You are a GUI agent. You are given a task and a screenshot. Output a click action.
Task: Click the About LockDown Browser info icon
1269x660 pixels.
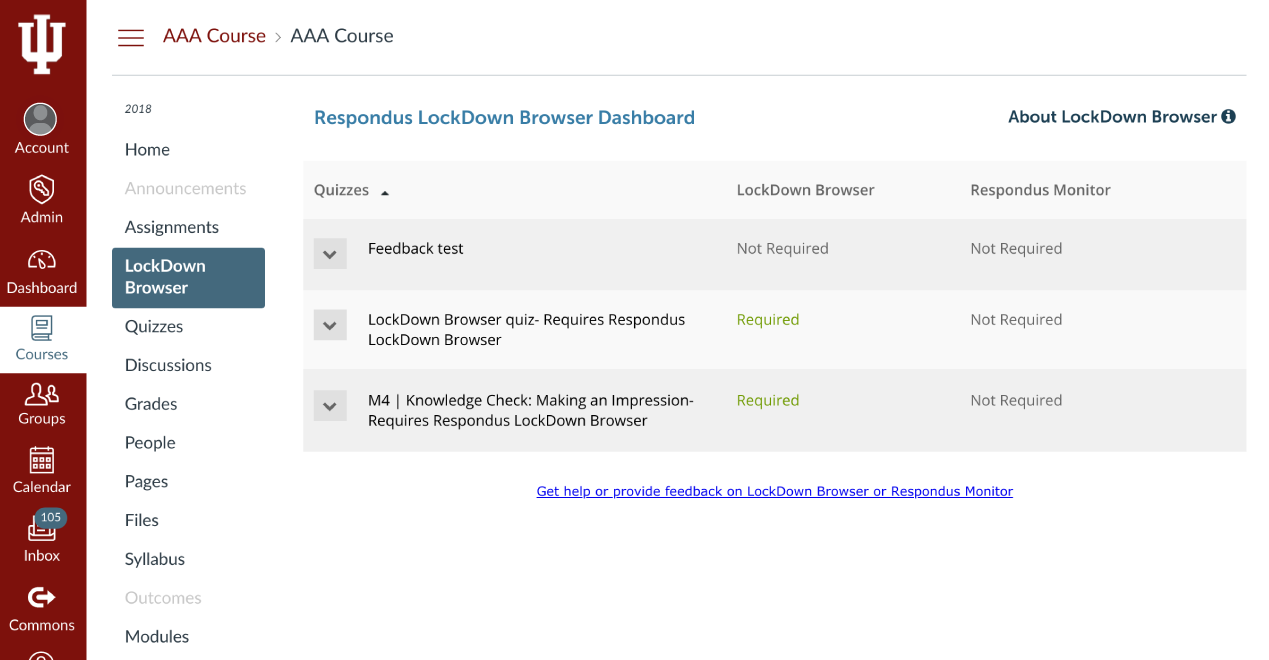1229,117
